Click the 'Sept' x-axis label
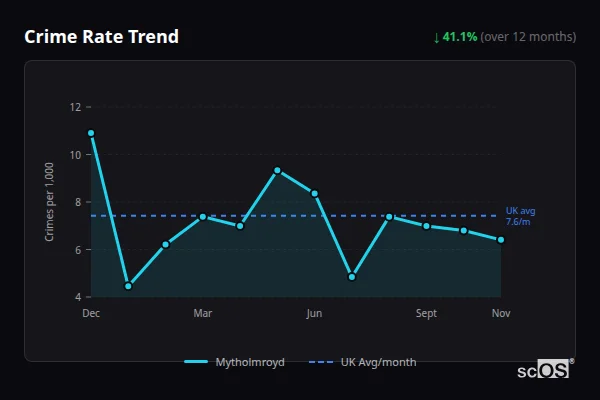 click(426, 313)
